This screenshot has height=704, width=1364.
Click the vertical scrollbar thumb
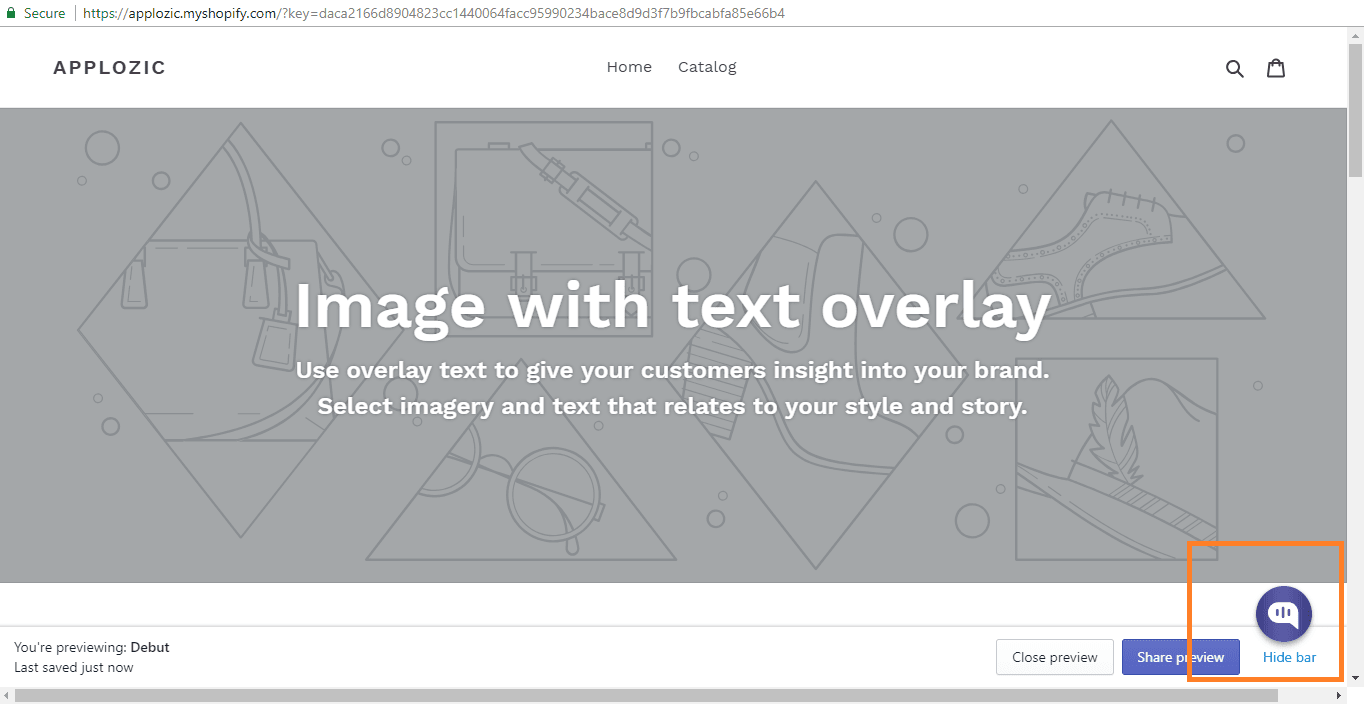tap(1355, 110)
